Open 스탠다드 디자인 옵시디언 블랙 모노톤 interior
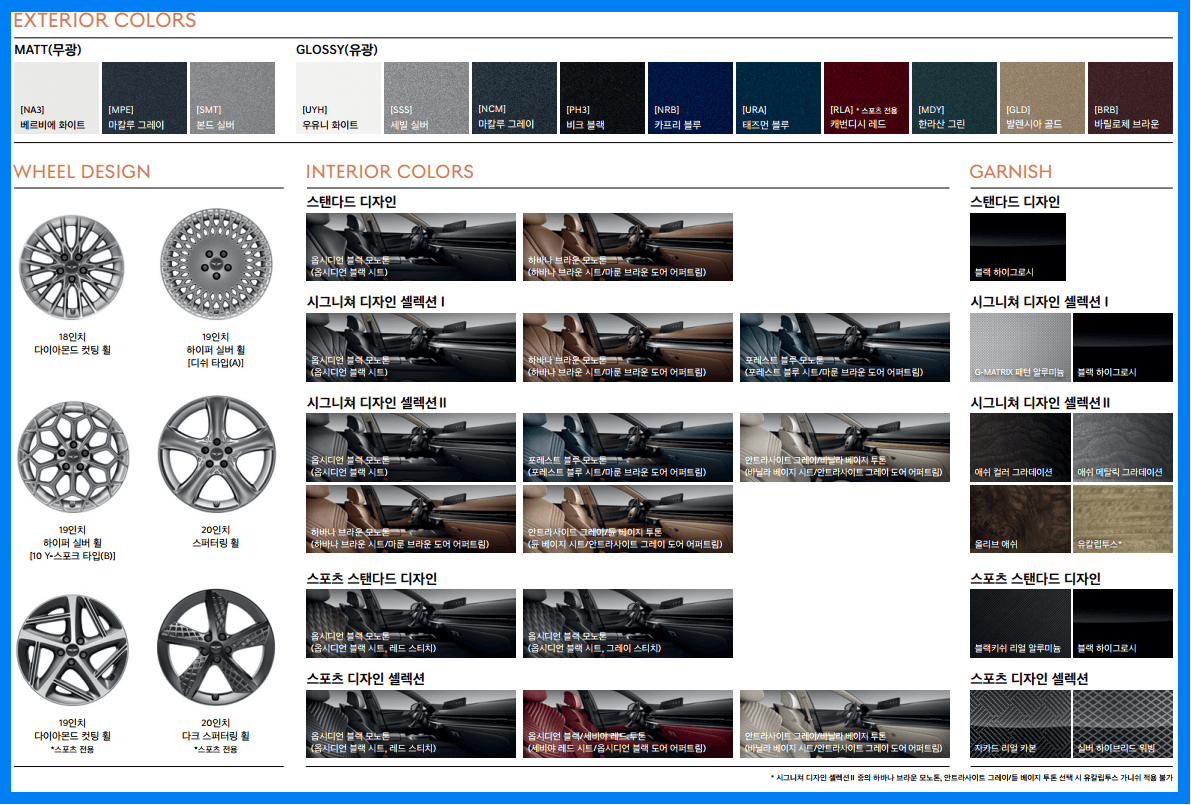This screenshot has height=805, width=1191. pyautogui.click(x=411, y=247)
